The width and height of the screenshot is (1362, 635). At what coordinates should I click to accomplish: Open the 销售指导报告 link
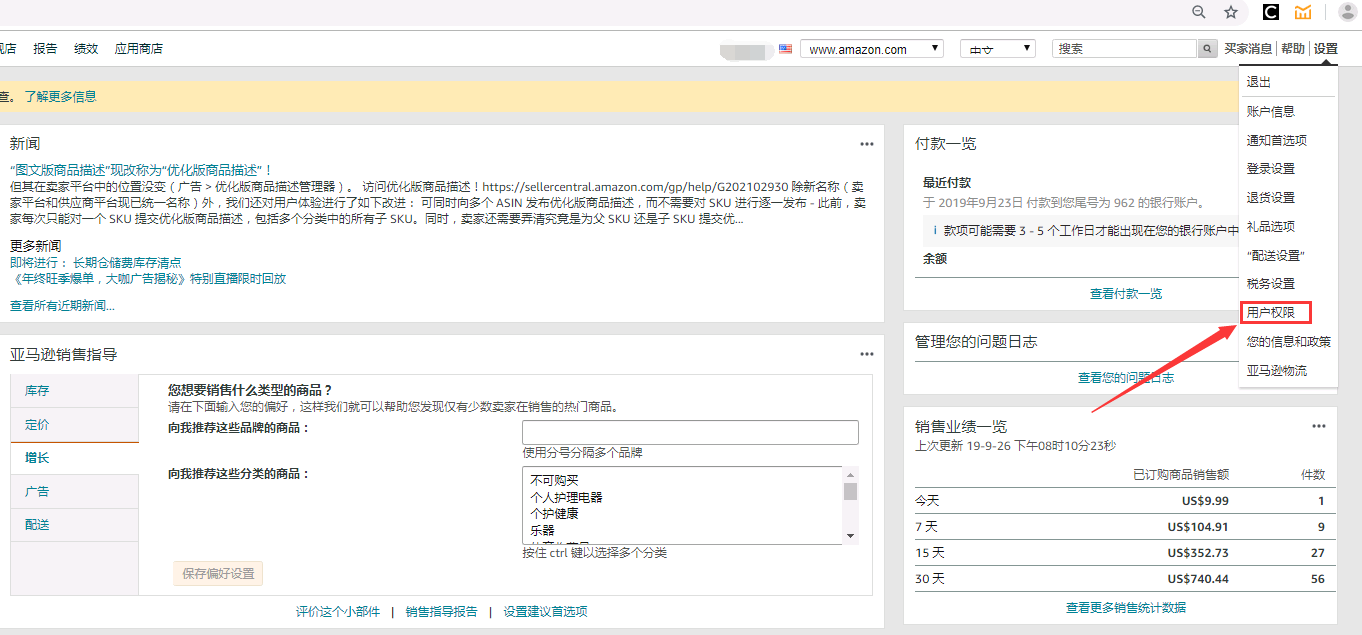(x=442, y=611)
